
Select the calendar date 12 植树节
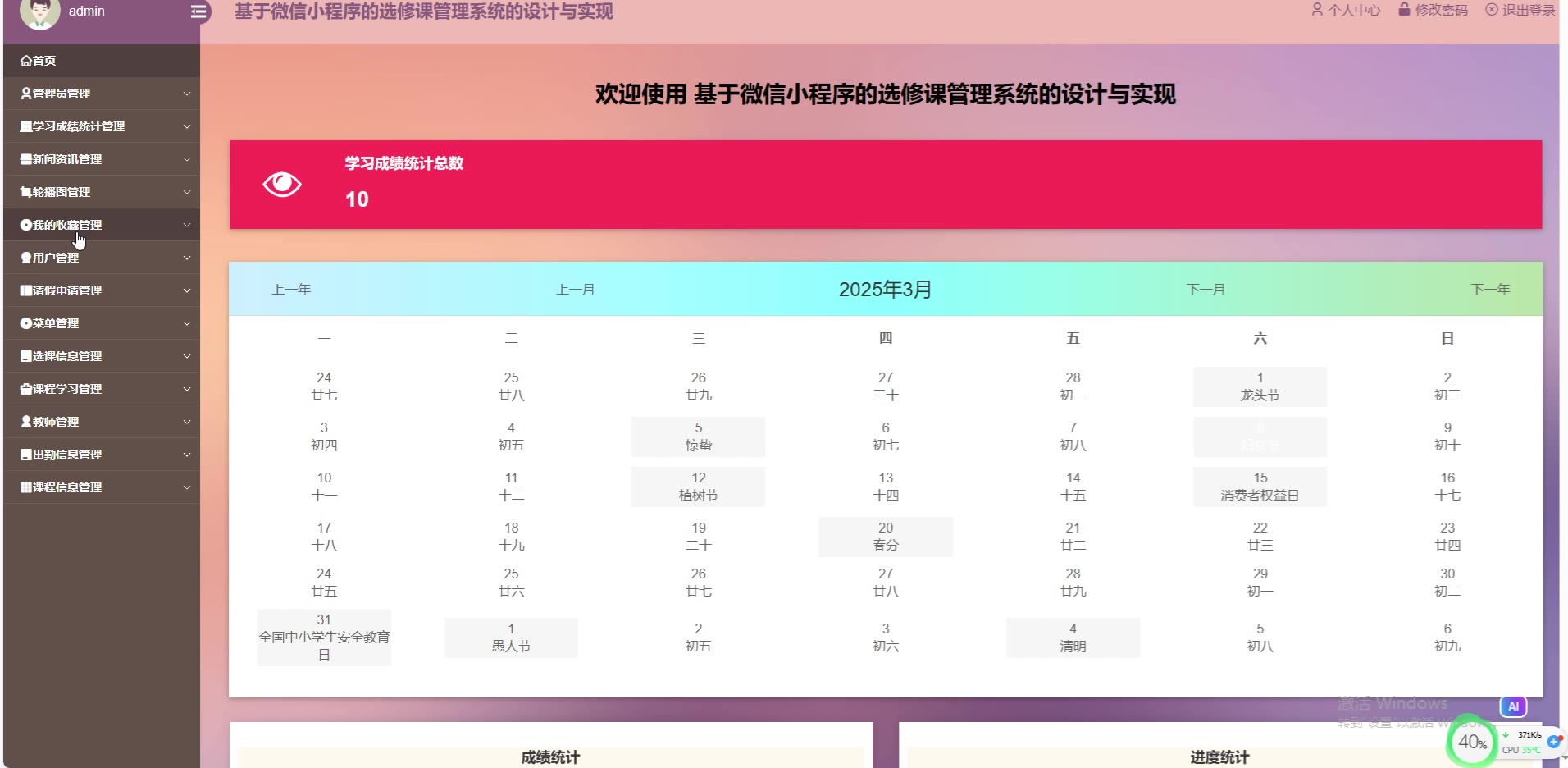(x=698, y=487)
